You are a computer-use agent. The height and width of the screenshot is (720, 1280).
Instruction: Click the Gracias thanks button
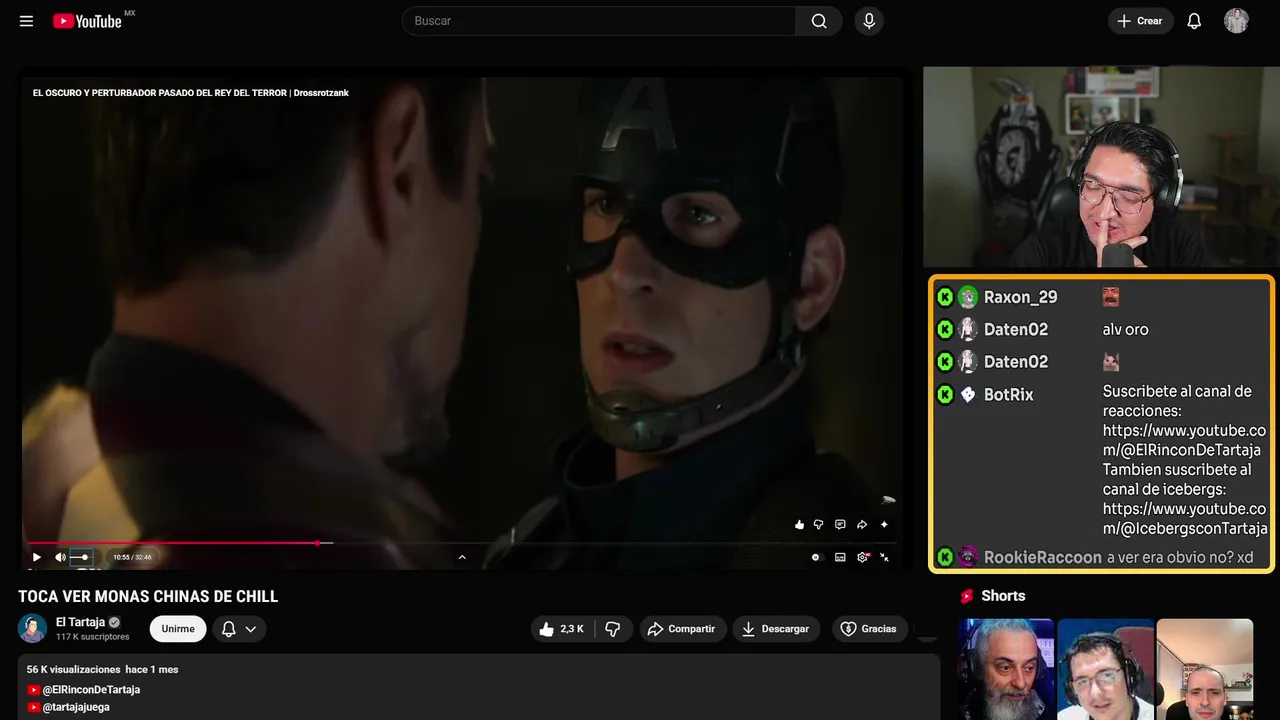[870, 629]
